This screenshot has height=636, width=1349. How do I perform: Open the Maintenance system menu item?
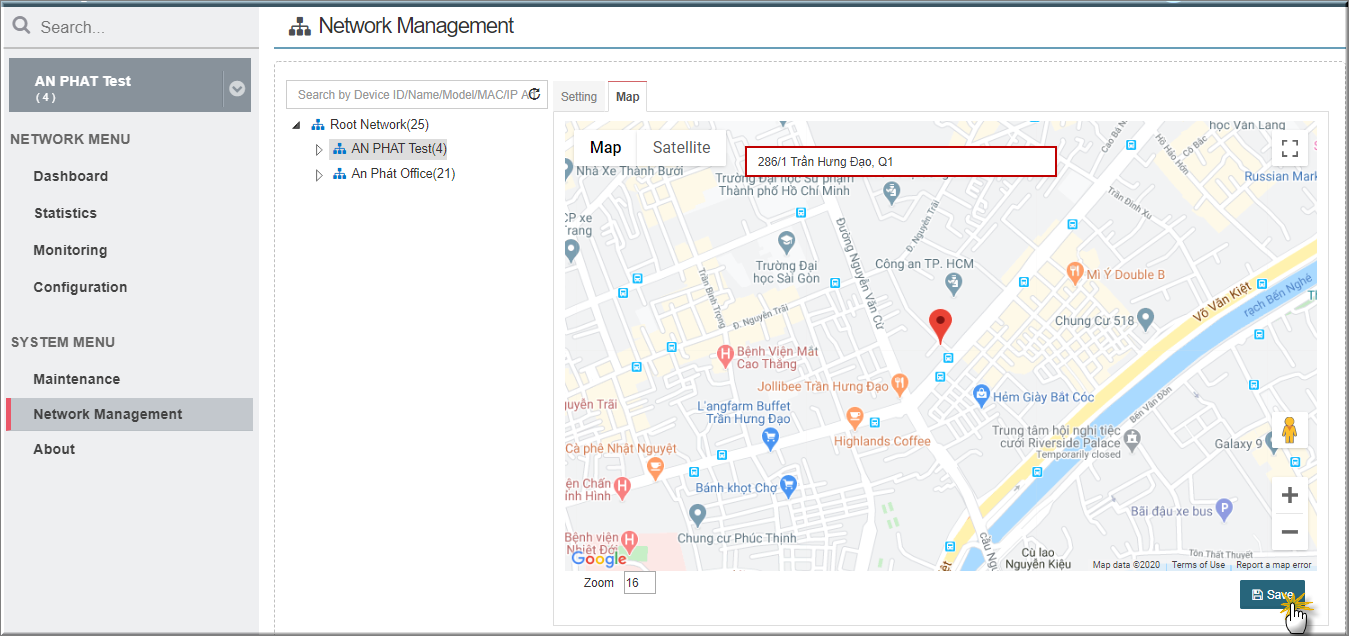76,379
